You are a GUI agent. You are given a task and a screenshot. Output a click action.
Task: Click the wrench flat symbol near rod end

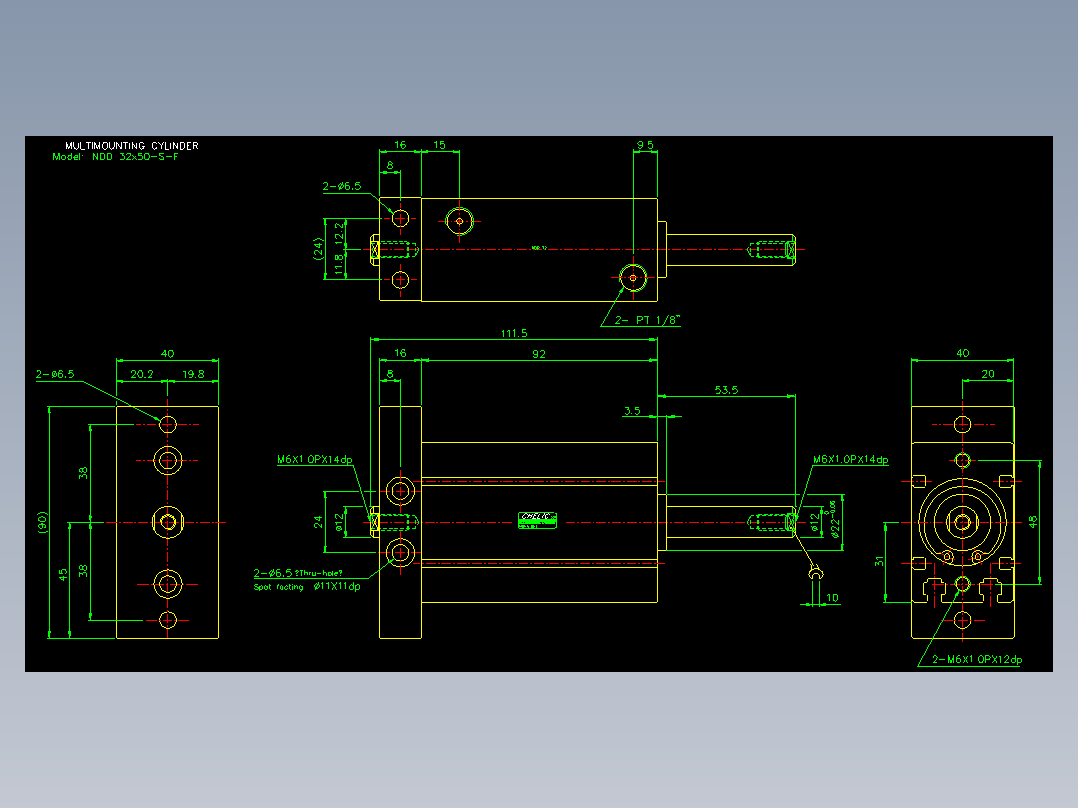[815, 573]
